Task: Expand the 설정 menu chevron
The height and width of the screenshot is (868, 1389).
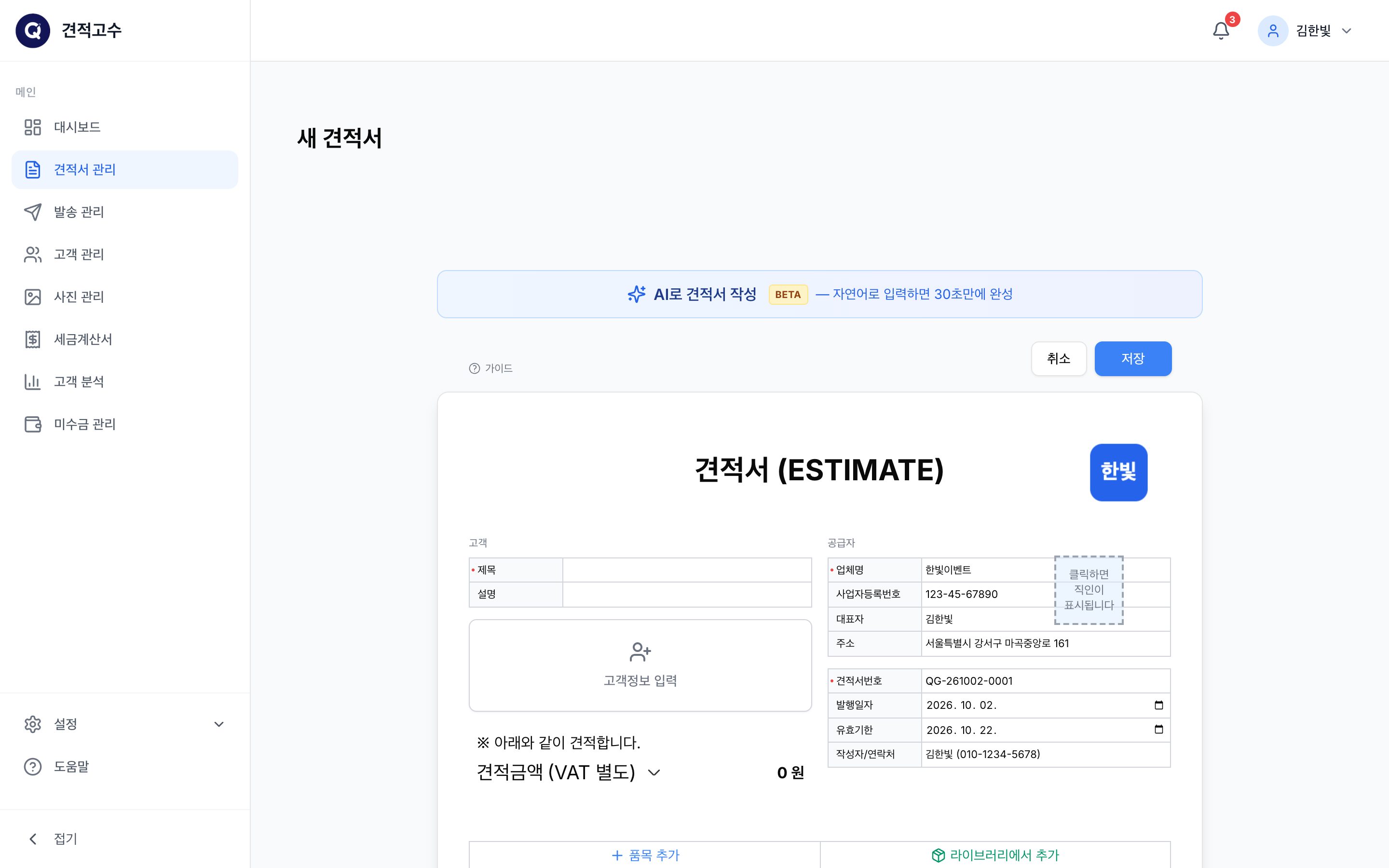Action: click(218, 724)
